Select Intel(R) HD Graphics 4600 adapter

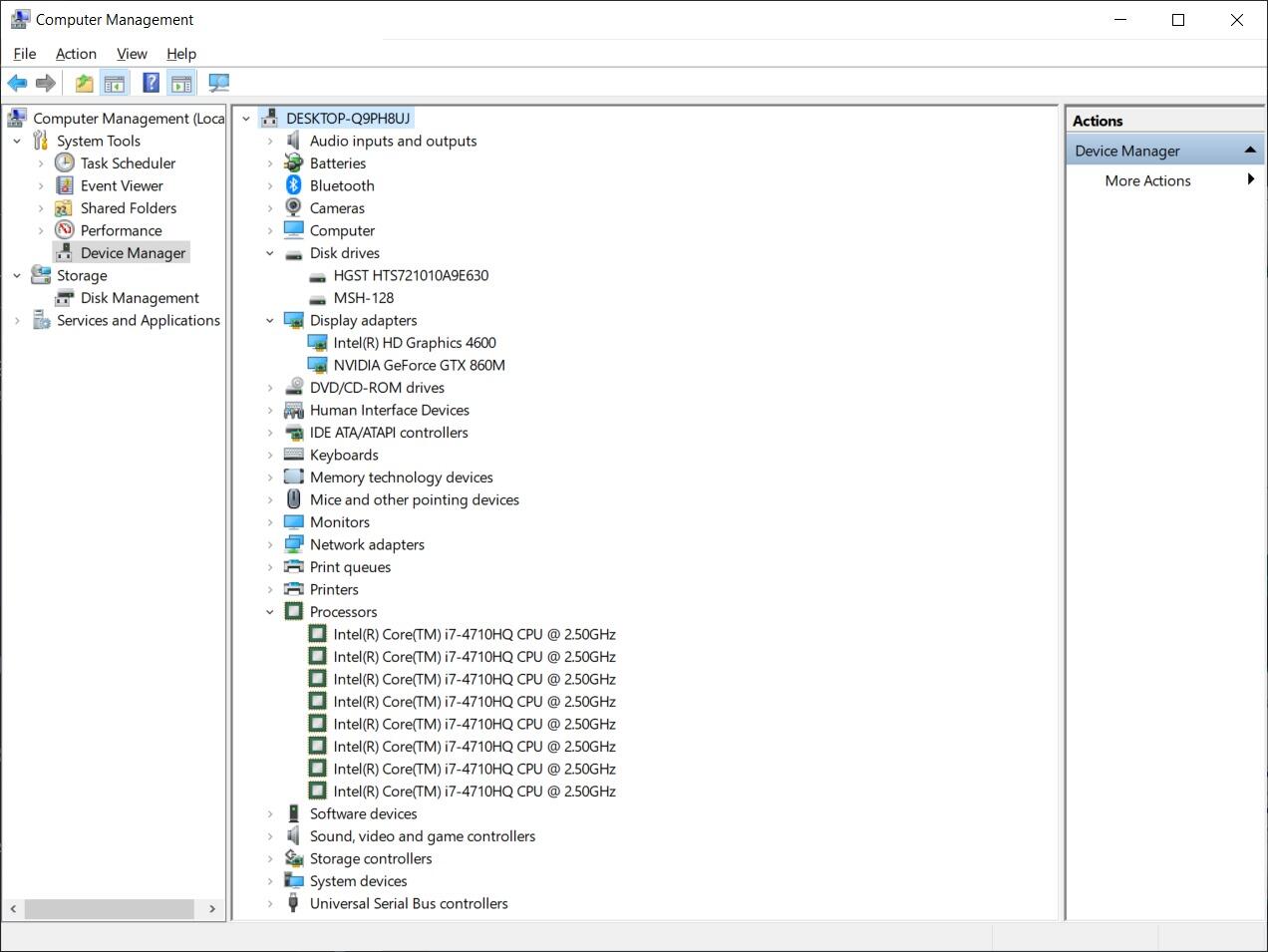point(415,342)
